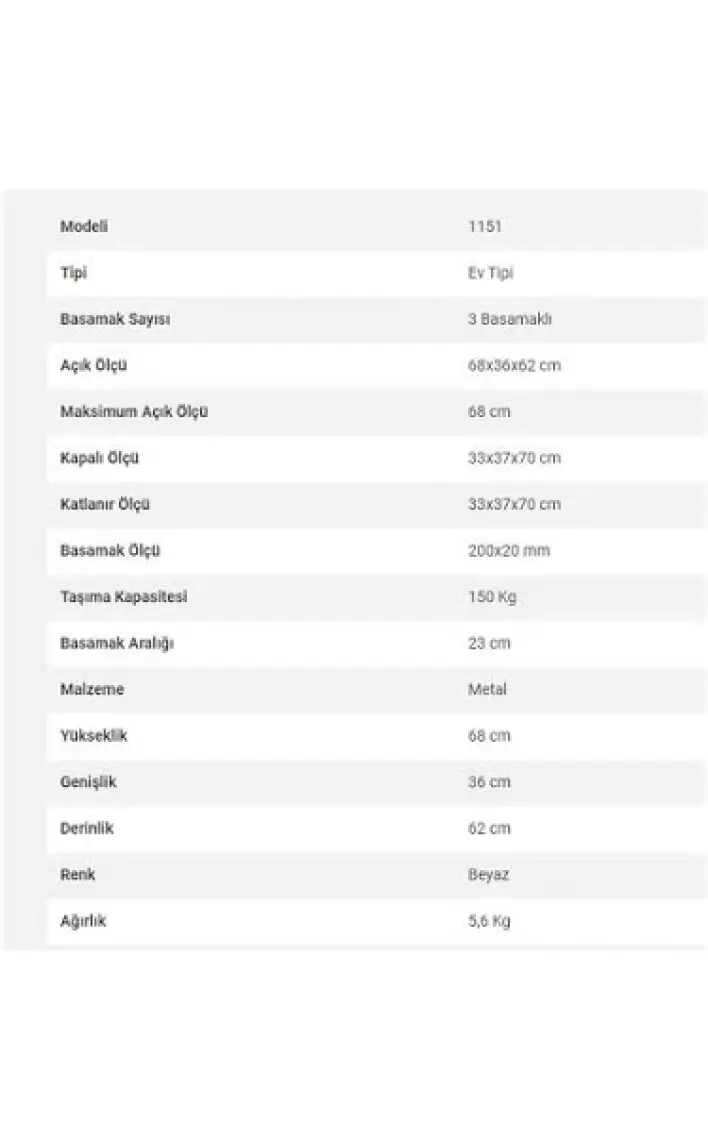Screen dimensions: 708x1140
Task: Select the 200x20 mm step size value
Action: (509, 550)
